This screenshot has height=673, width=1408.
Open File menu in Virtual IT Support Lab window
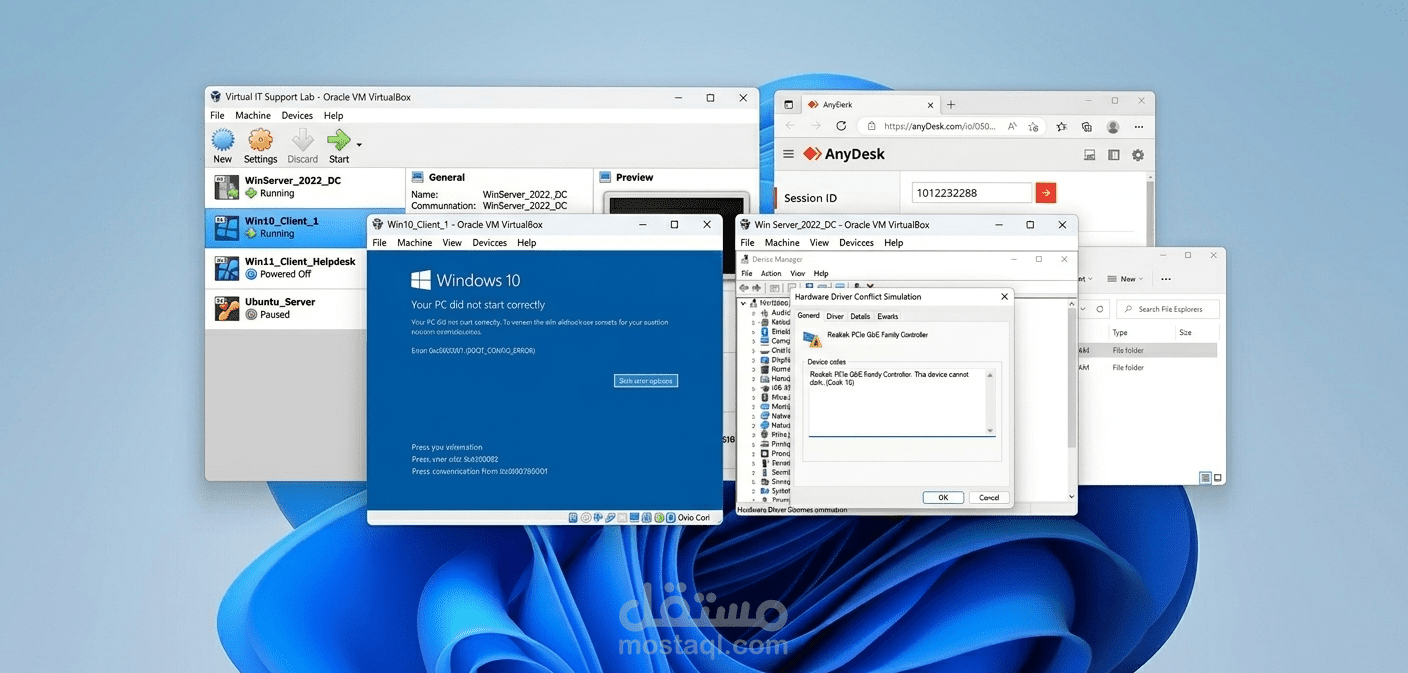217,116
